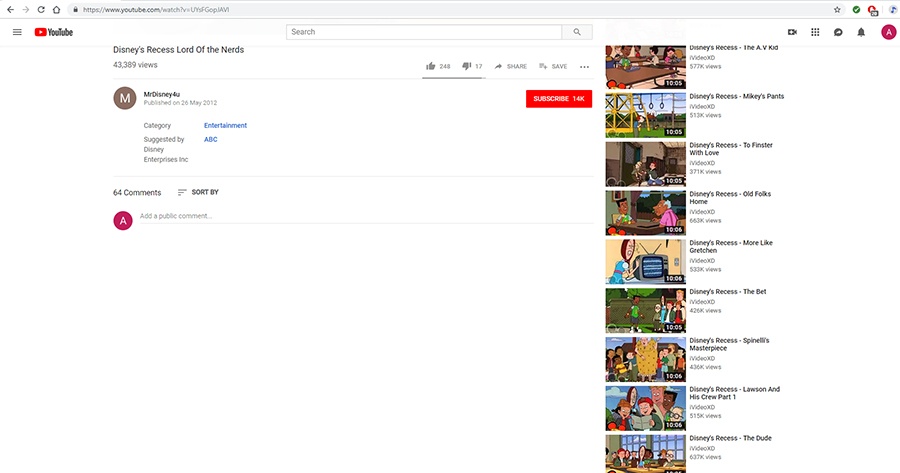Click title Disney's Recess - The Dude
Viewport: 900px width, 473px height.
730,438
